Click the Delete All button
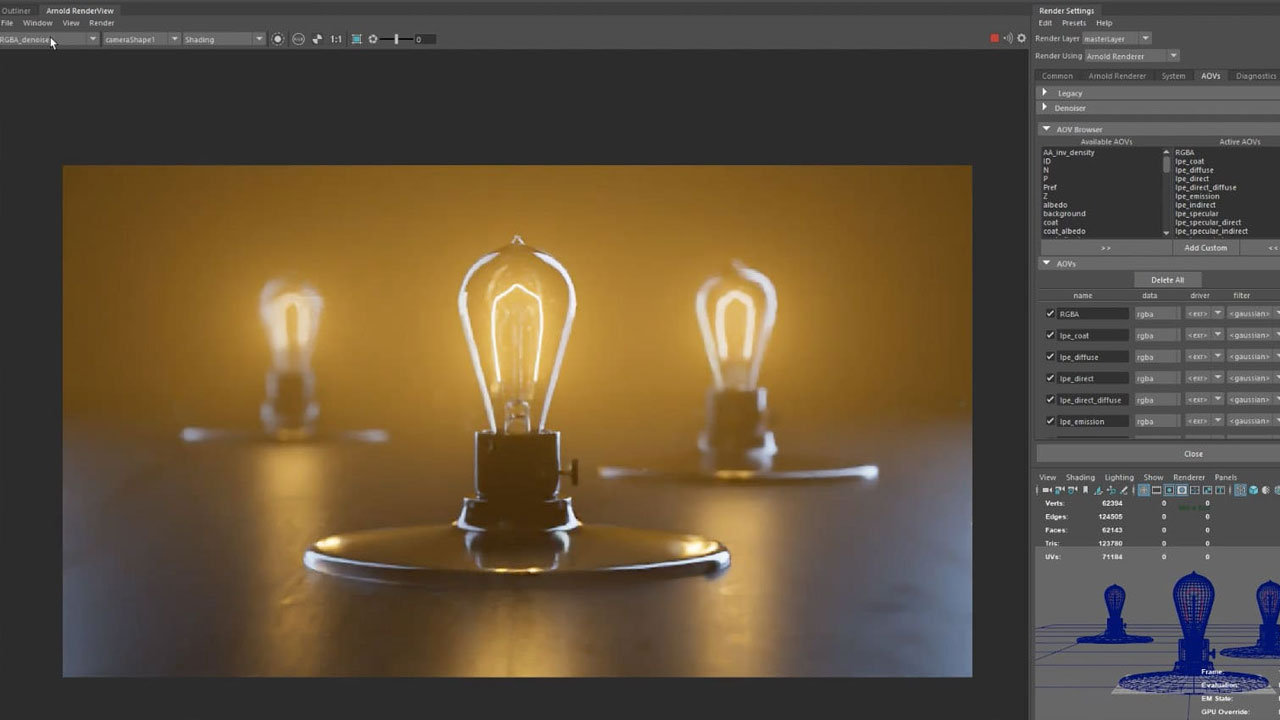Viewport: 1280px width, 720px height. [1167, 280]
